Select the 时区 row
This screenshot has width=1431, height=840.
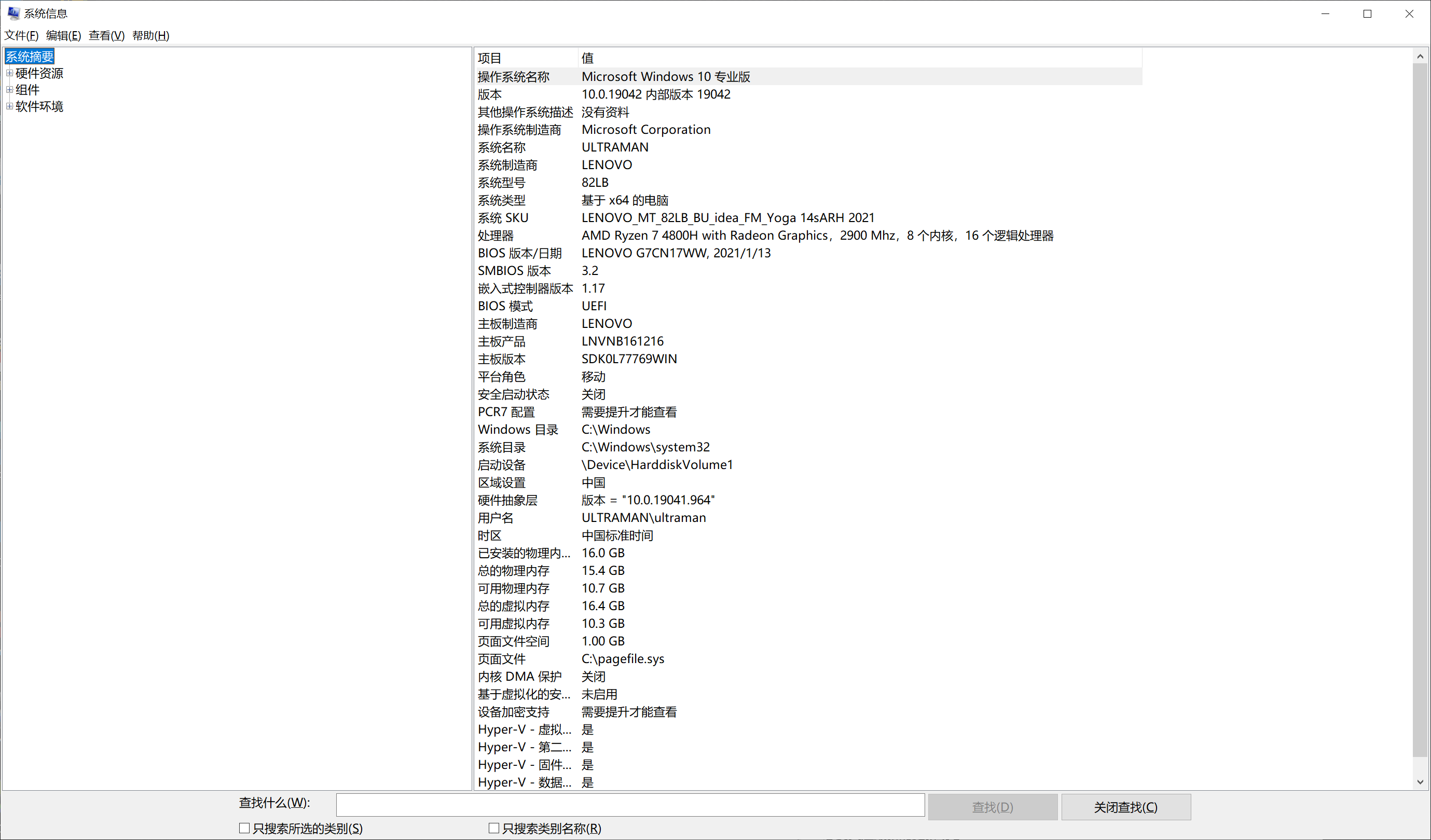[x=808, y=535]
